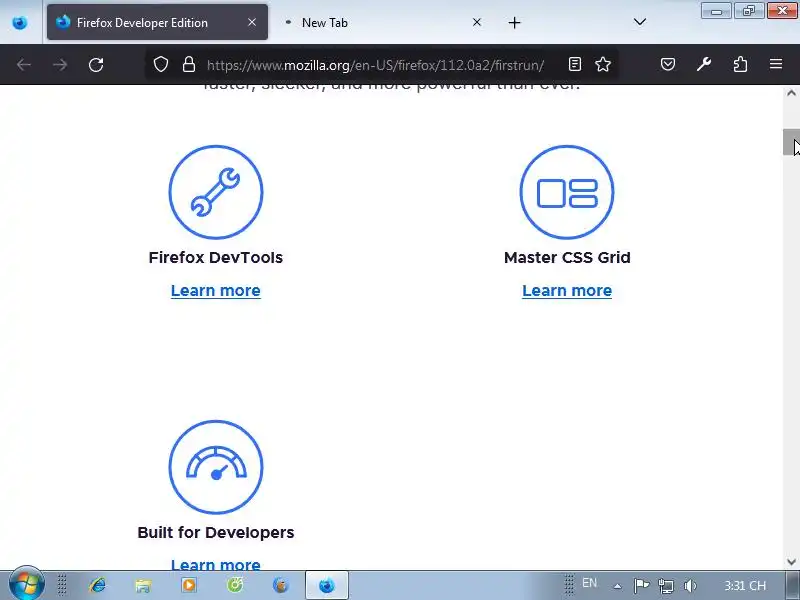The width and height of the screenshot is (800, 600).
Task: Open a new tab with plus button
Action: 514,22
